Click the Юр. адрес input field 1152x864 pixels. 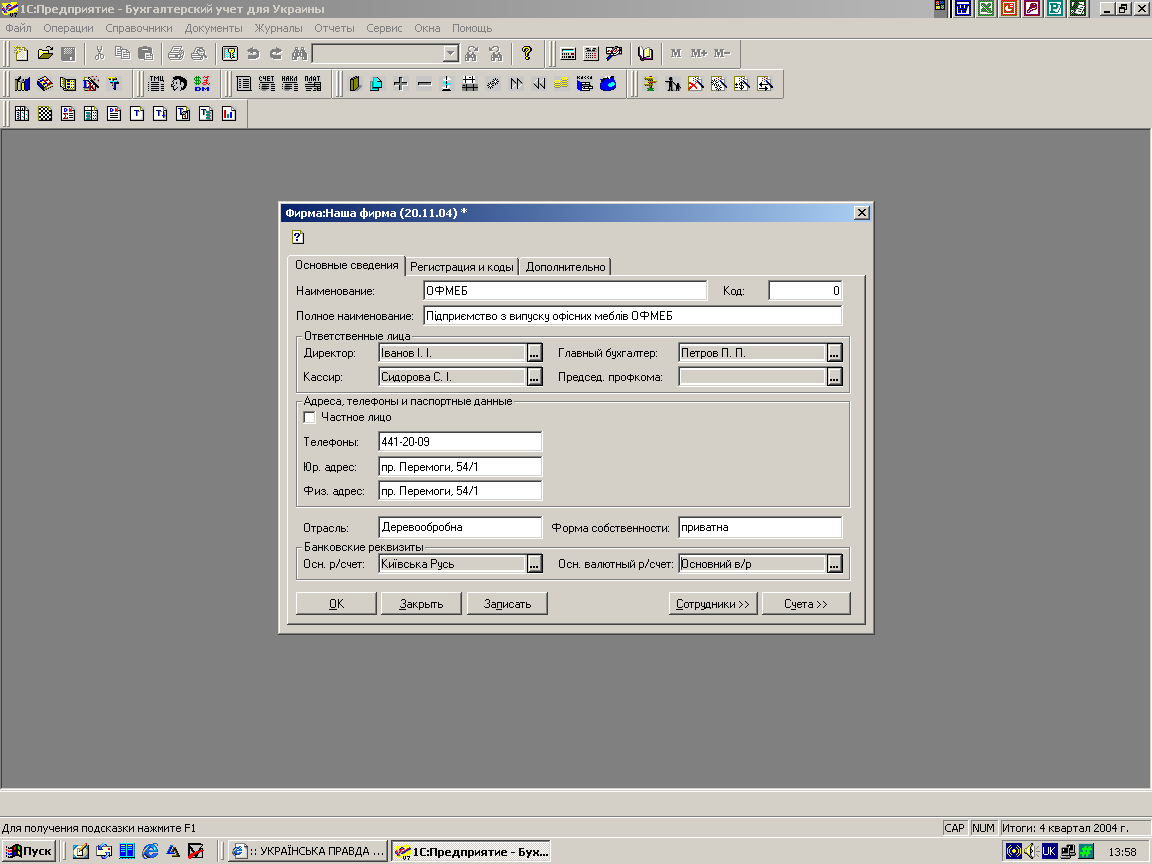coord(460,467)
